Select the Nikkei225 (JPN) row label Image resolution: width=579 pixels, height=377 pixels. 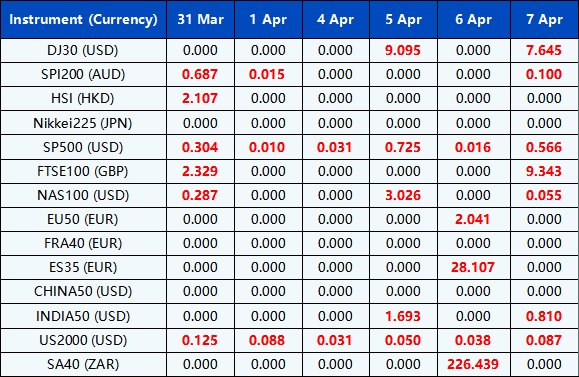[x=83, y=123]
